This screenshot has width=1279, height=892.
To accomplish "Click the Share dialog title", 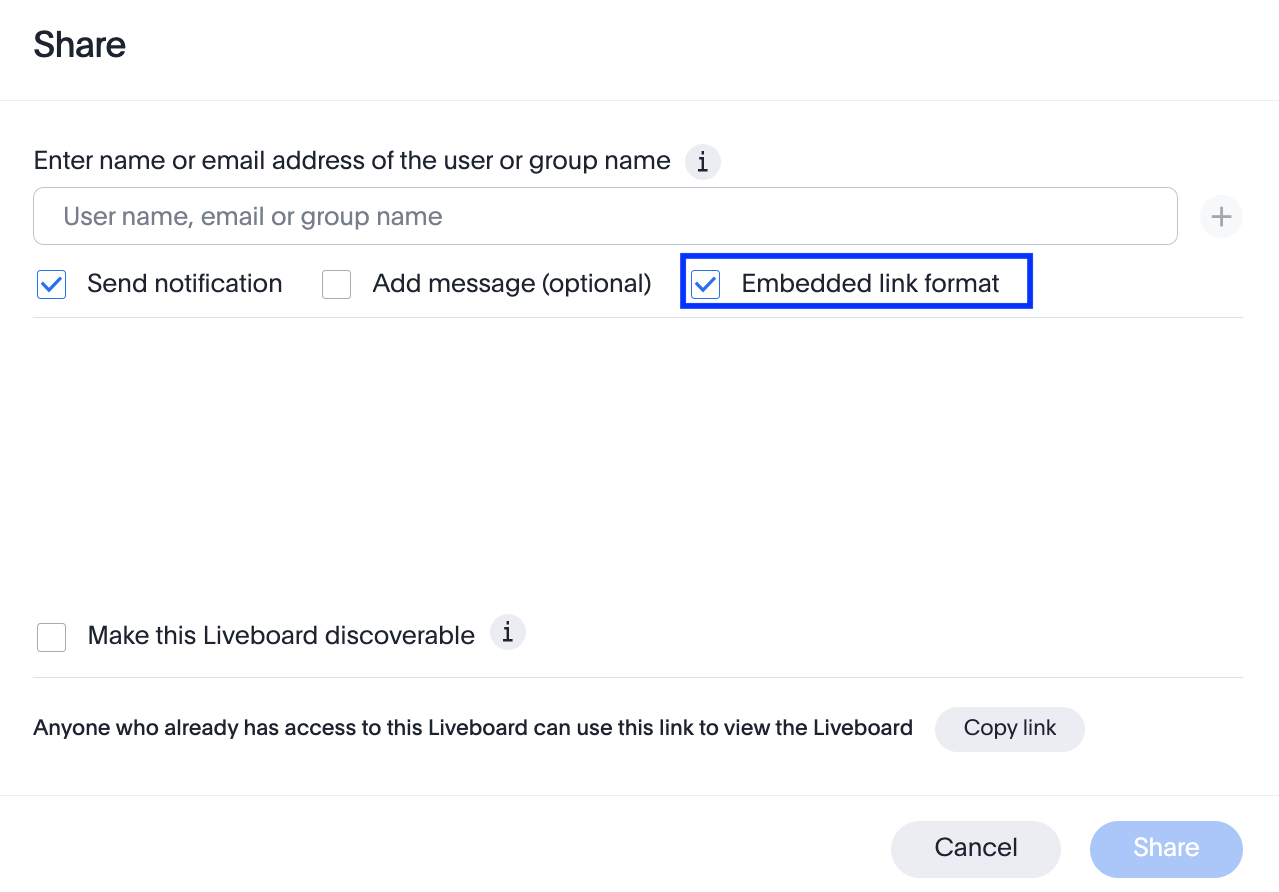I will (x=79, y=44).
